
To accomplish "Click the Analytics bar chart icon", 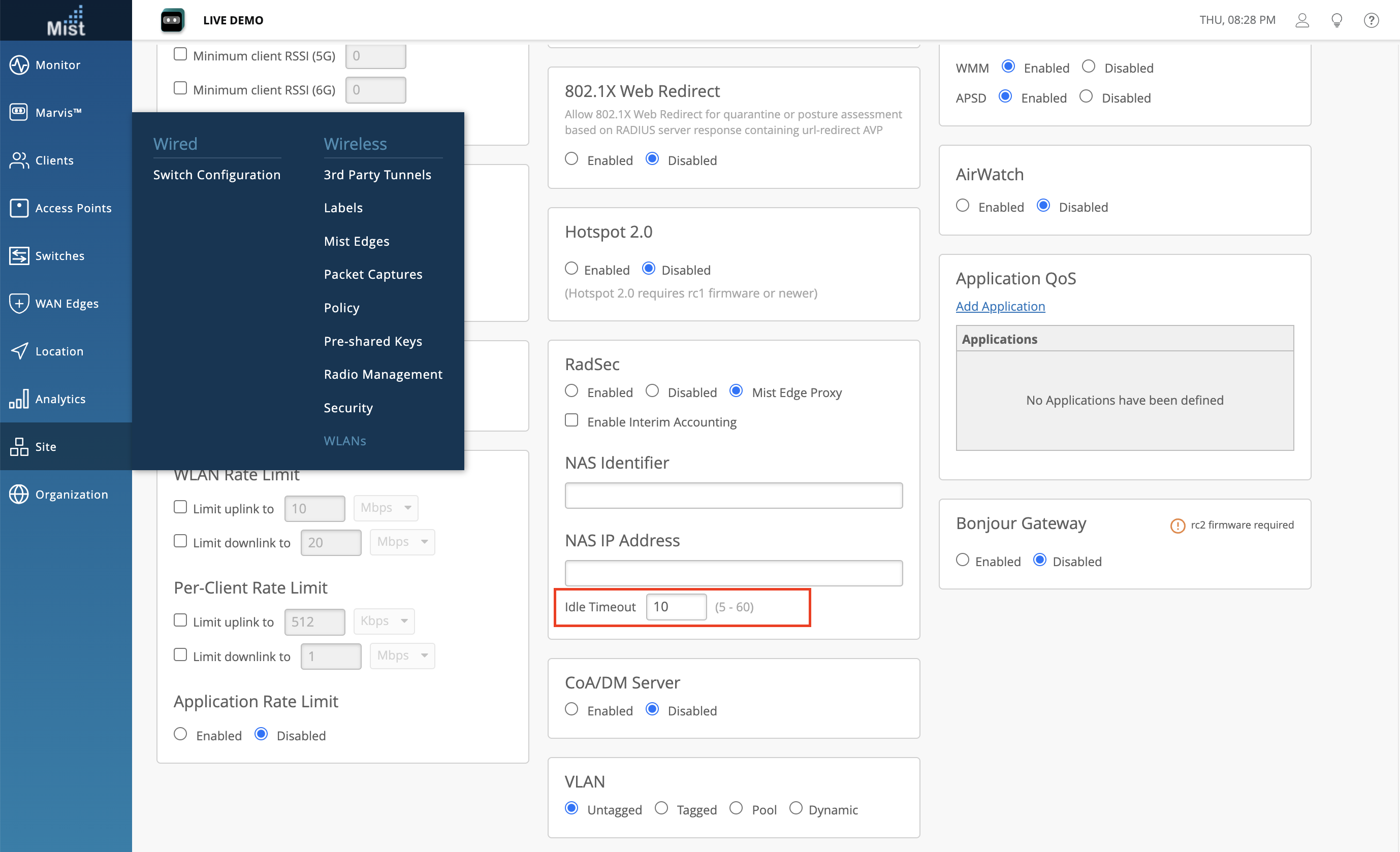I will click(19, 399).
